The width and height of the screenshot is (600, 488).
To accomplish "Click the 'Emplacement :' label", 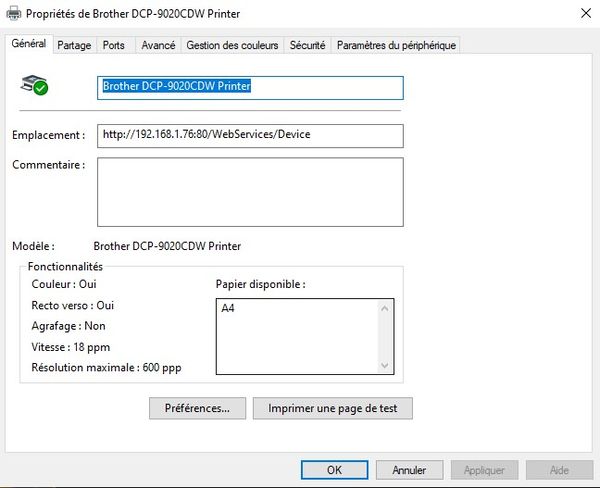I will (x=49, y=135).
